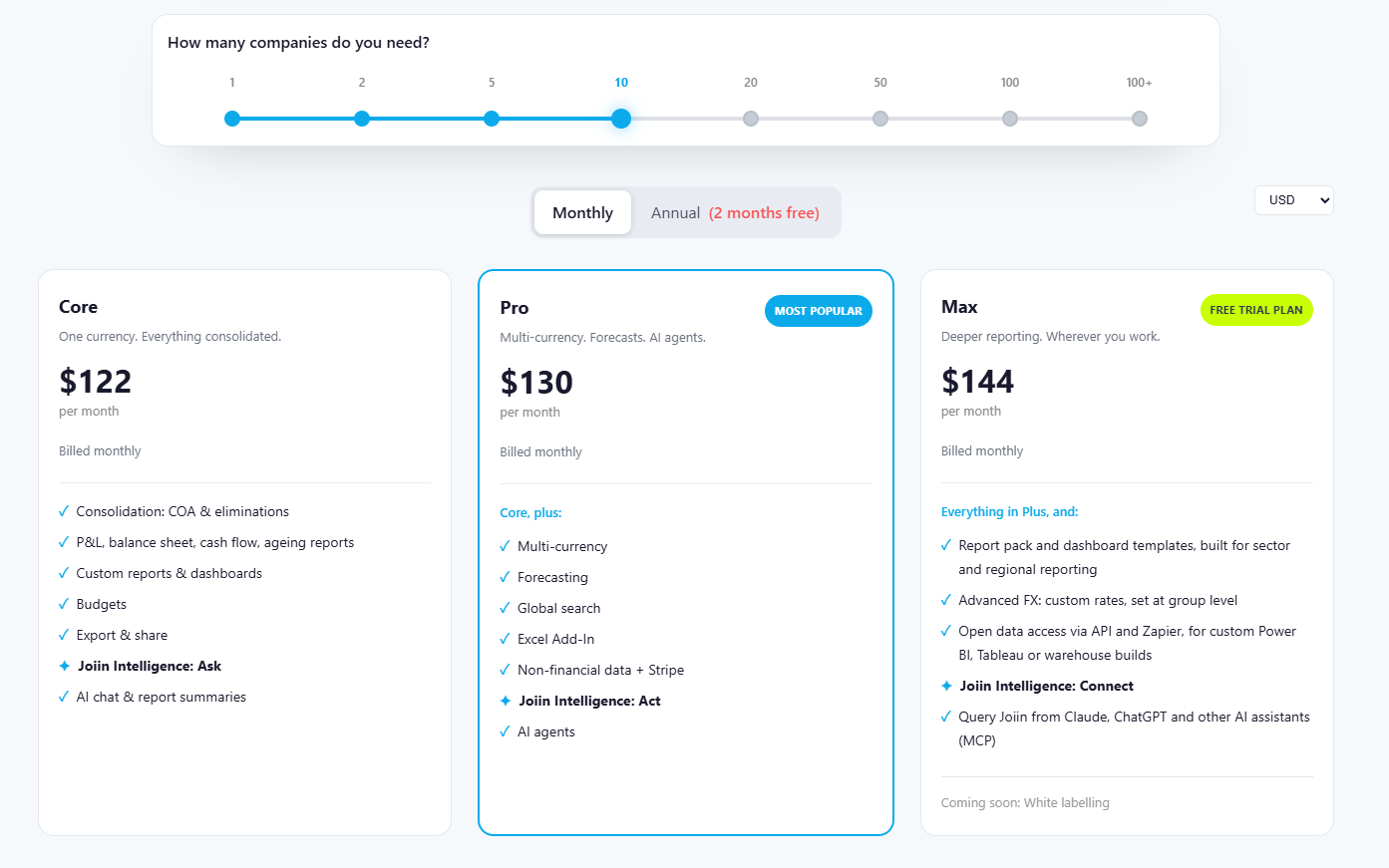Set the company slider to 5
The height and width of the screenshot is (868, 1389).
(x=492, y=119)
